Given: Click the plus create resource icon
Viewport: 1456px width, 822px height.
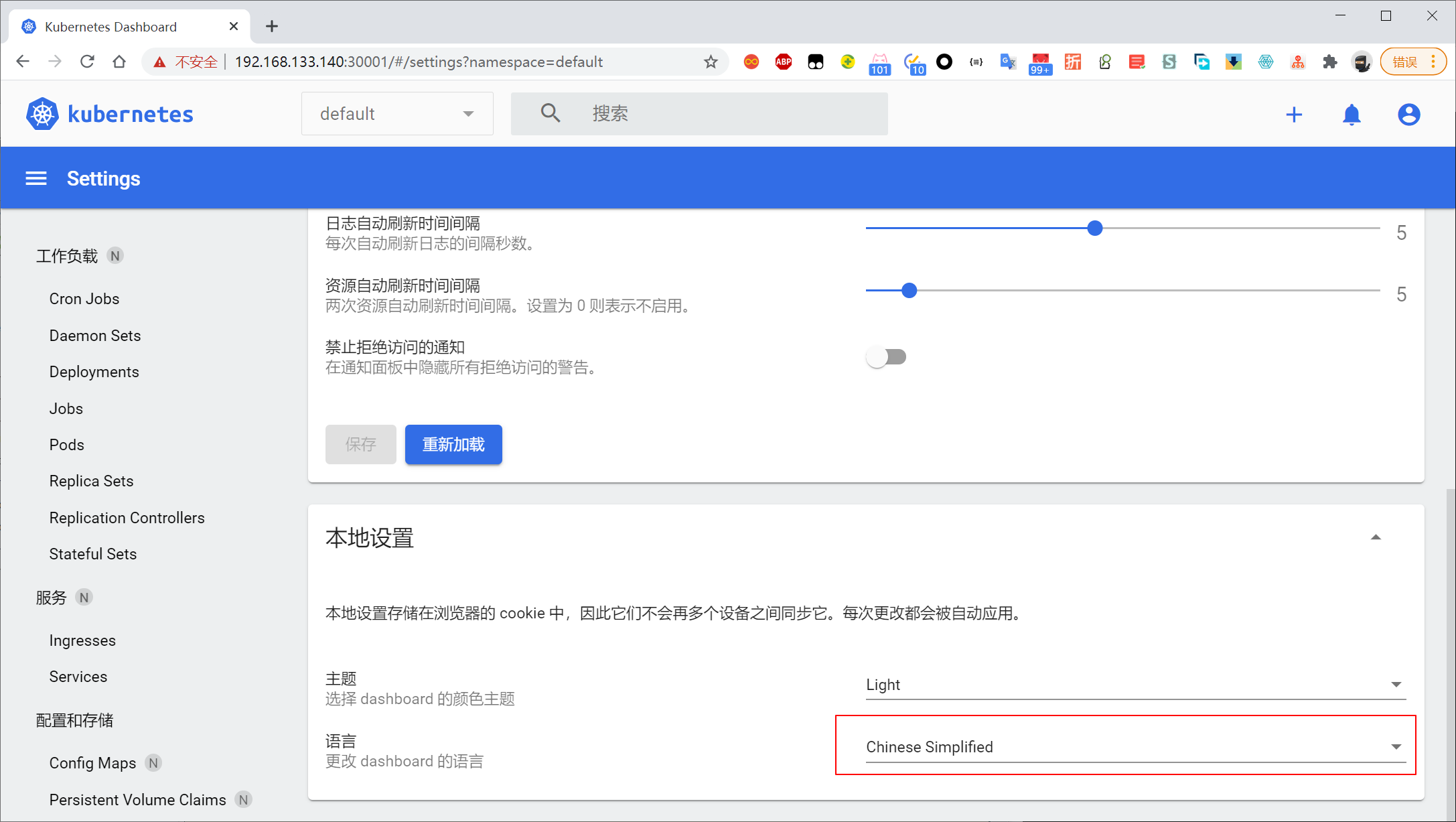Looking at the screenshot, I should click(x=1294, y=115).
